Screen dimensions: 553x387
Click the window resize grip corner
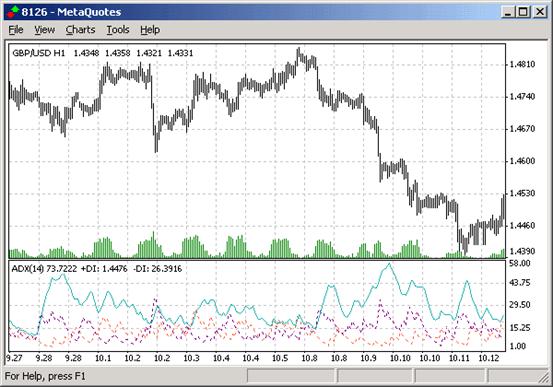pyautogui.click(x=543, y=379)
